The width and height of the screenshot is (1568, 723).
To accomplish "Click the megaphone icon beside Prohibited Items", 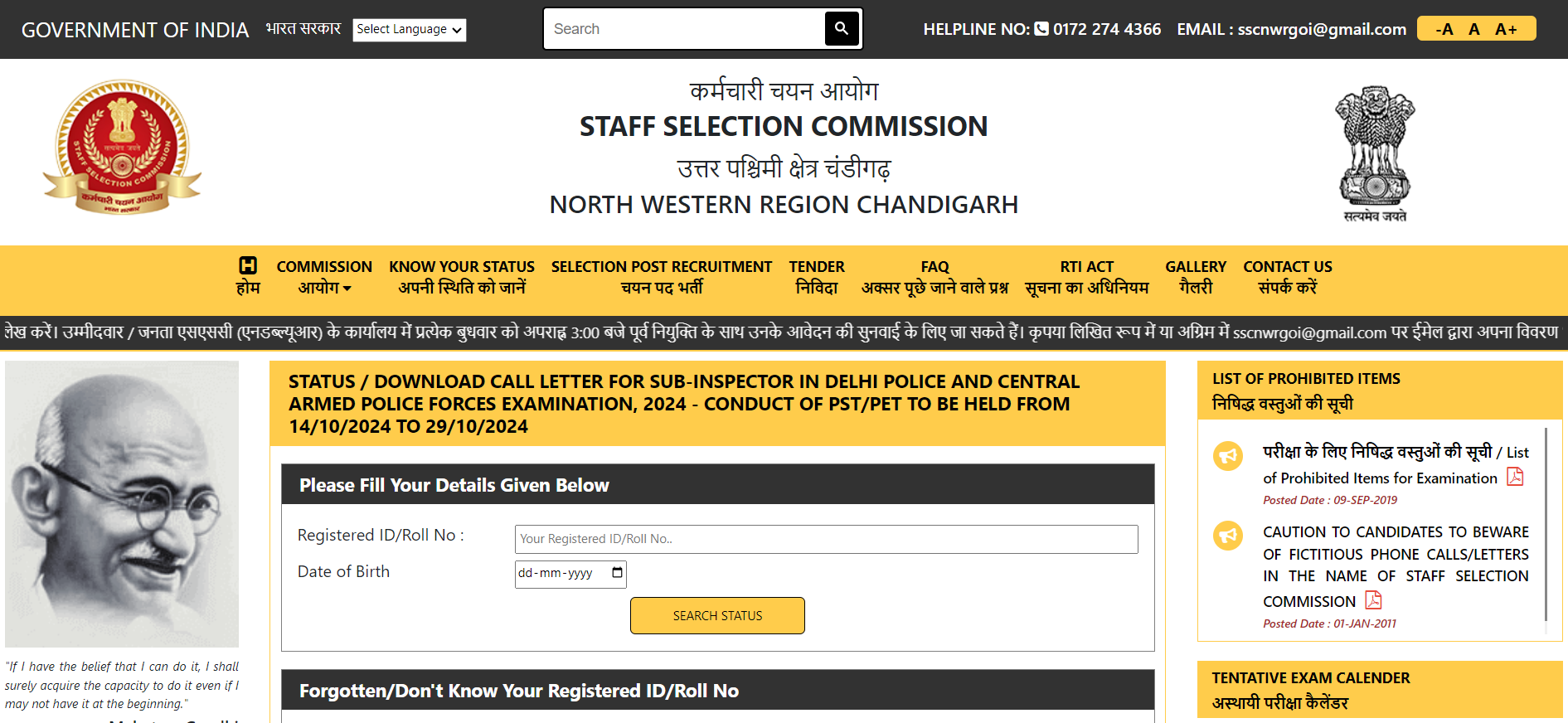I will [x=1228, y=455].
